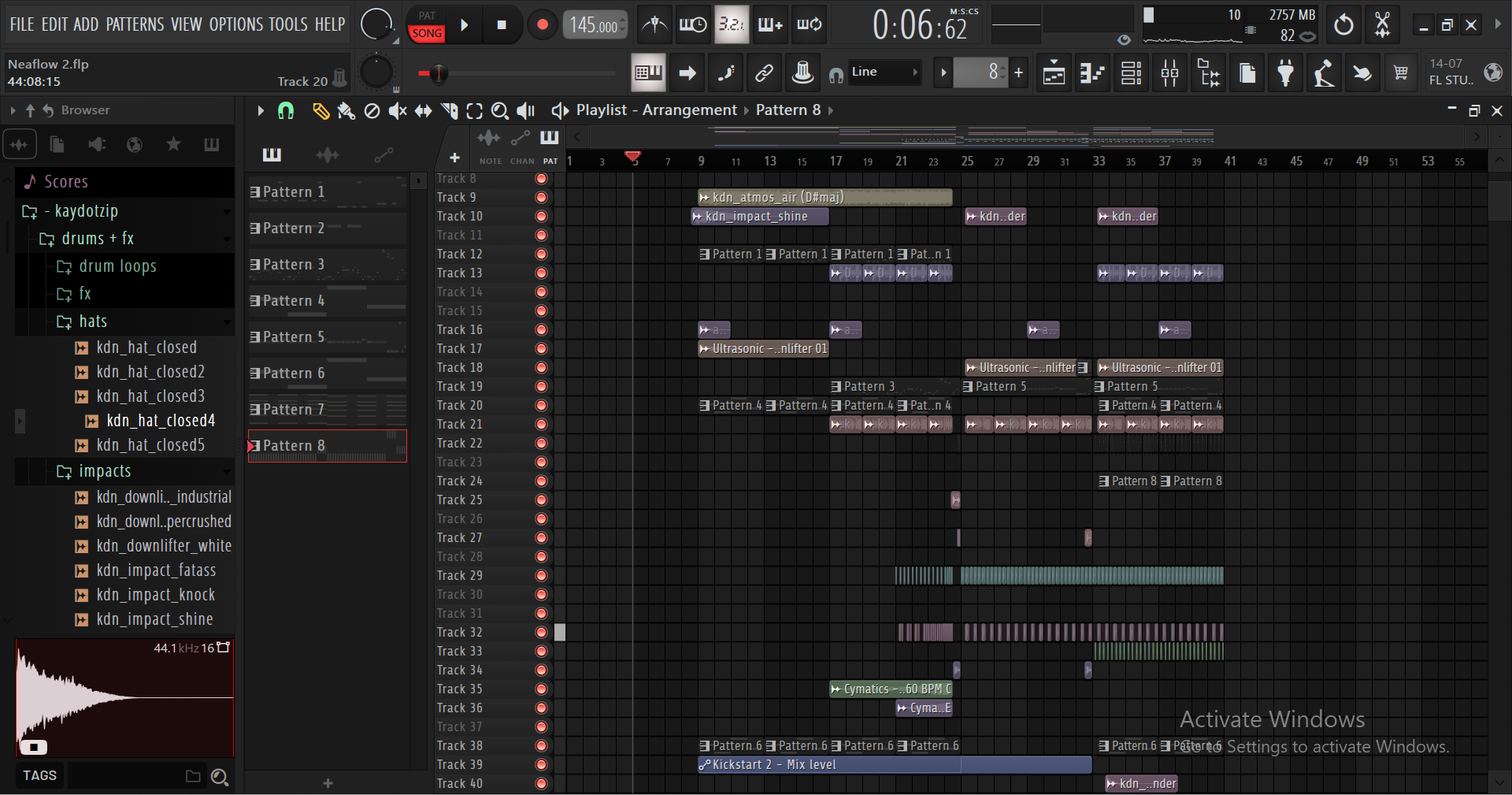1512x795 pixels.
Task: Collapse the hats folder in browser
Action: click(x=92, y=321)
